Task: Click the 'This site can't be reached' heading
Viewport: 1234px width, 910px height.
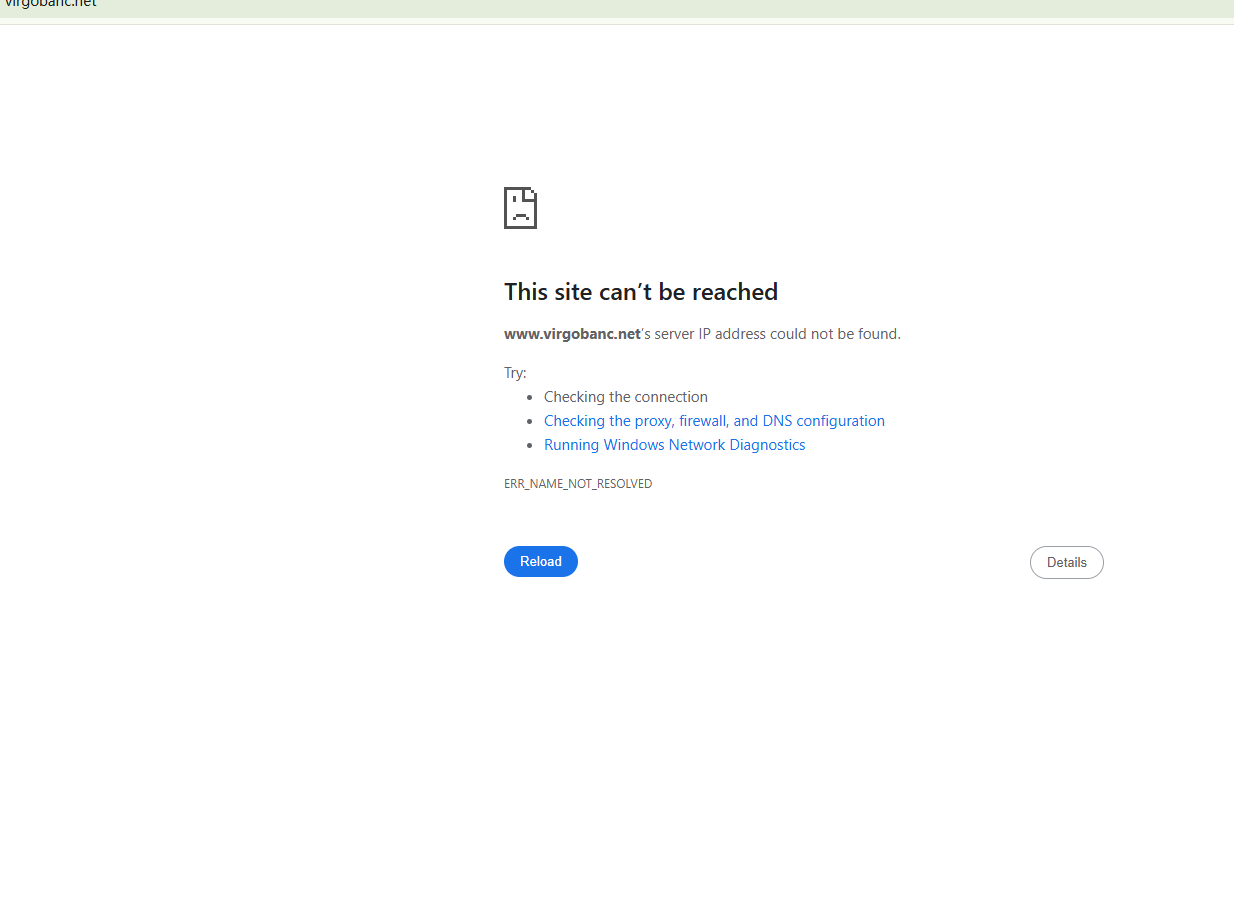Action: click(641, 292)
